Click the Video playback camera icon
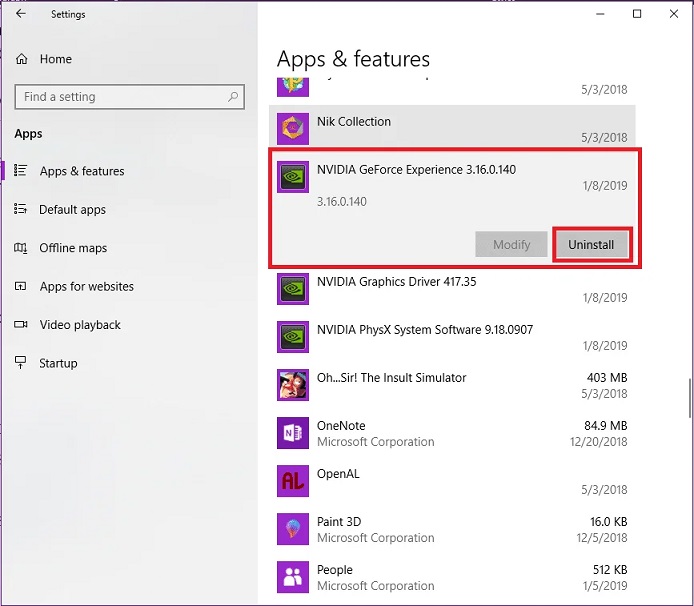The image size is (694, 606). tap(20, 324)
